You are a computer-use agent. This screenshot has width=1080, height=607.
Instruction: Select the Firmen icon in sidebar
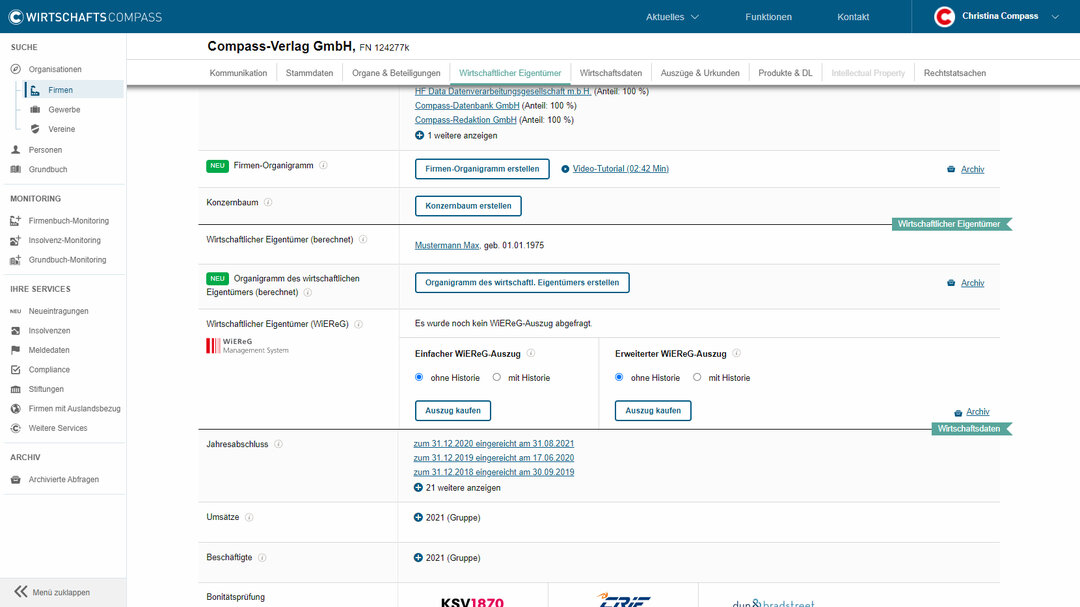click(35, 90)
